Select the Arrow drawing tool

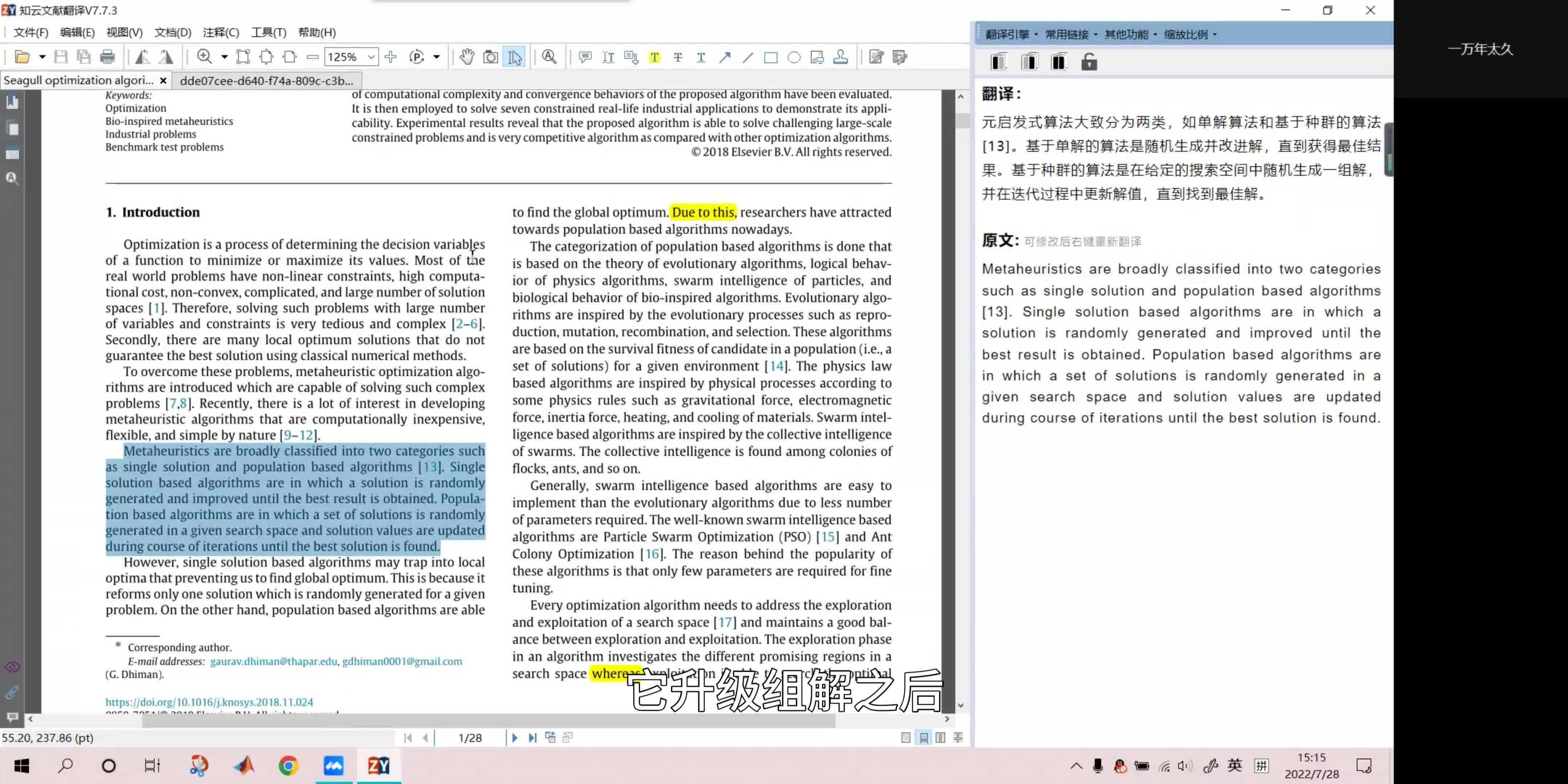pos(724,57)
